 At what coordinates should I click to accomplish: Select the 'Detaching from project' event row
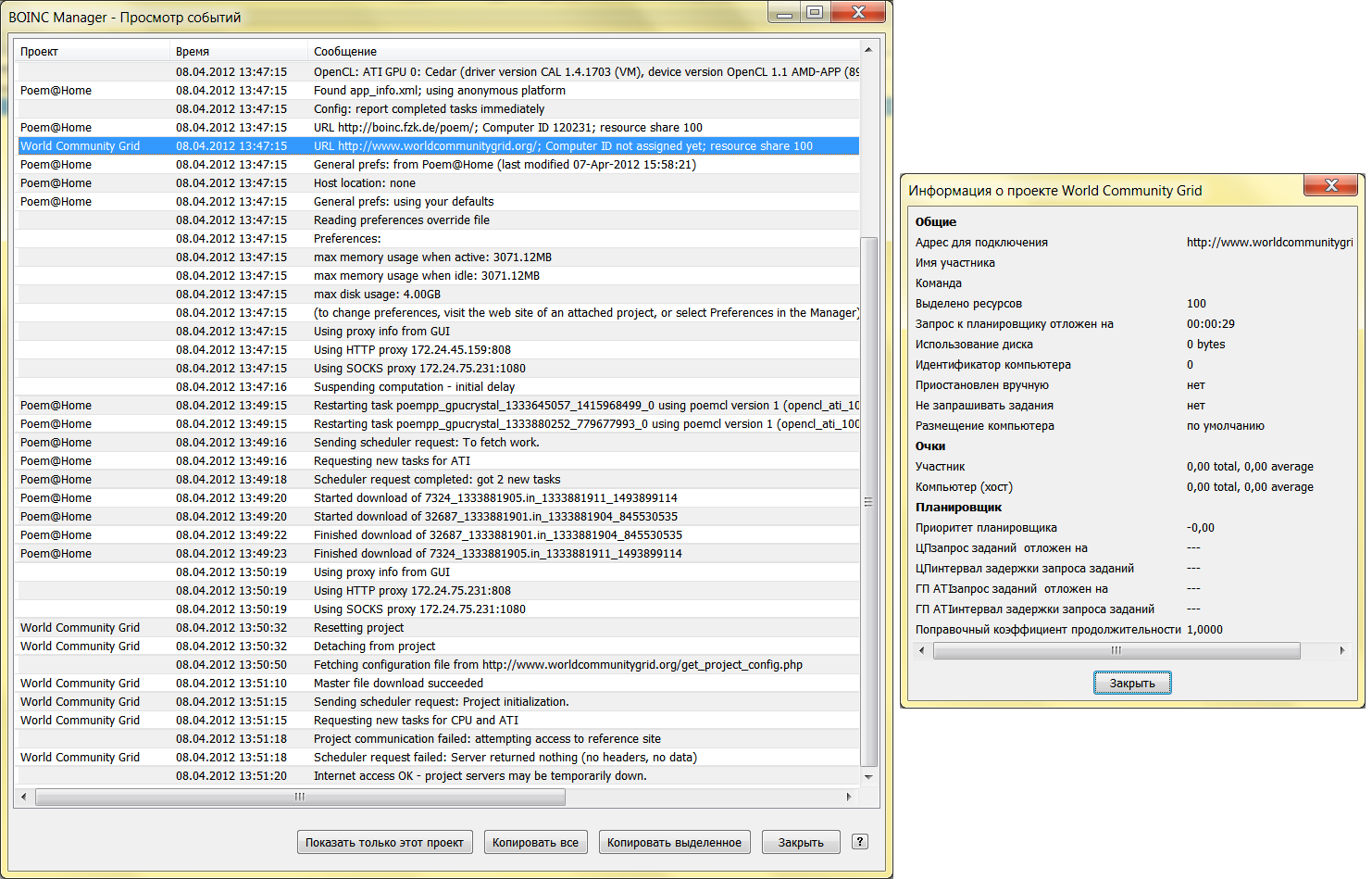pos(438,646)
